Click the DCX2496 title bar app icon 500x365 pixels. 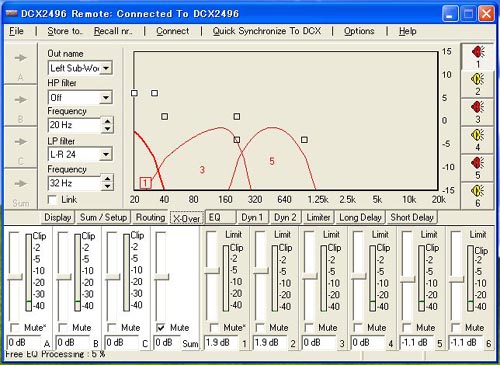click(12, 13)
